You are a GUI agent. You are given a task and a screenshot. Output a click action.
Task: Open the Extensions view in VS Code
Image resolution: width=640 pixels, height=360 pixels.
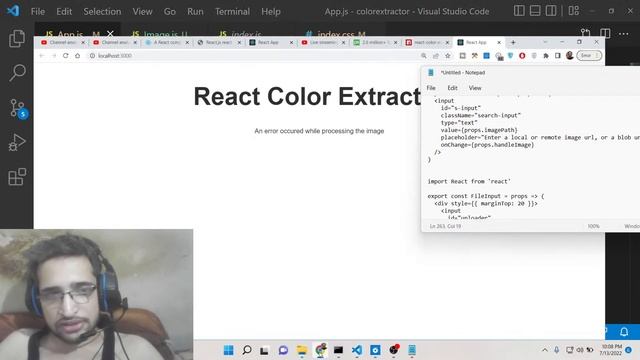tap(17, 177)
